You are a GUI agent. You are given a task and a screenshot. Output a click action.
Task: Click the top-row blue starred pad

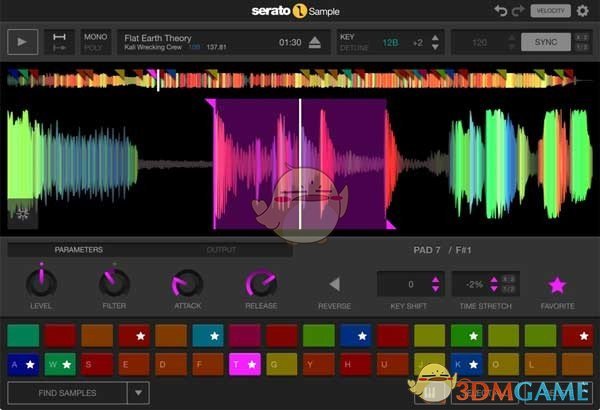[355, 336]
